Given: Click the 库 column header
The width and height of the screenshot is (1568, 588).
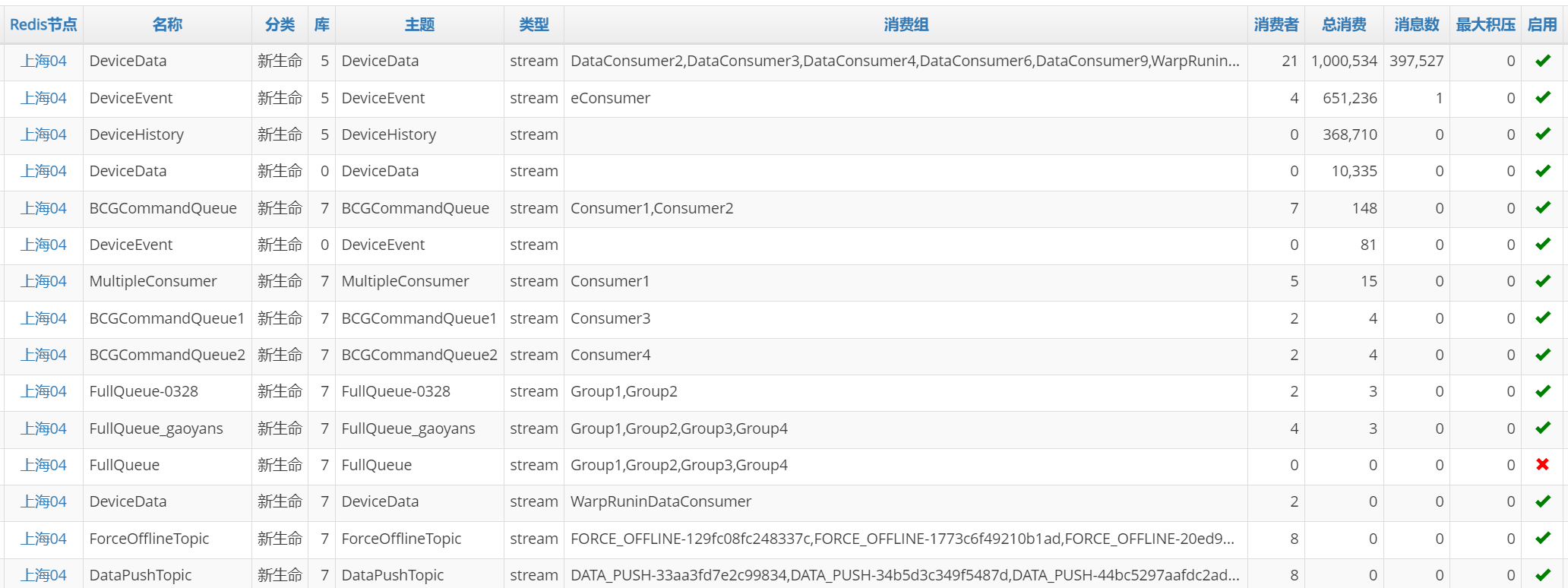Looking at the screenshot, I should pos(322,24).
